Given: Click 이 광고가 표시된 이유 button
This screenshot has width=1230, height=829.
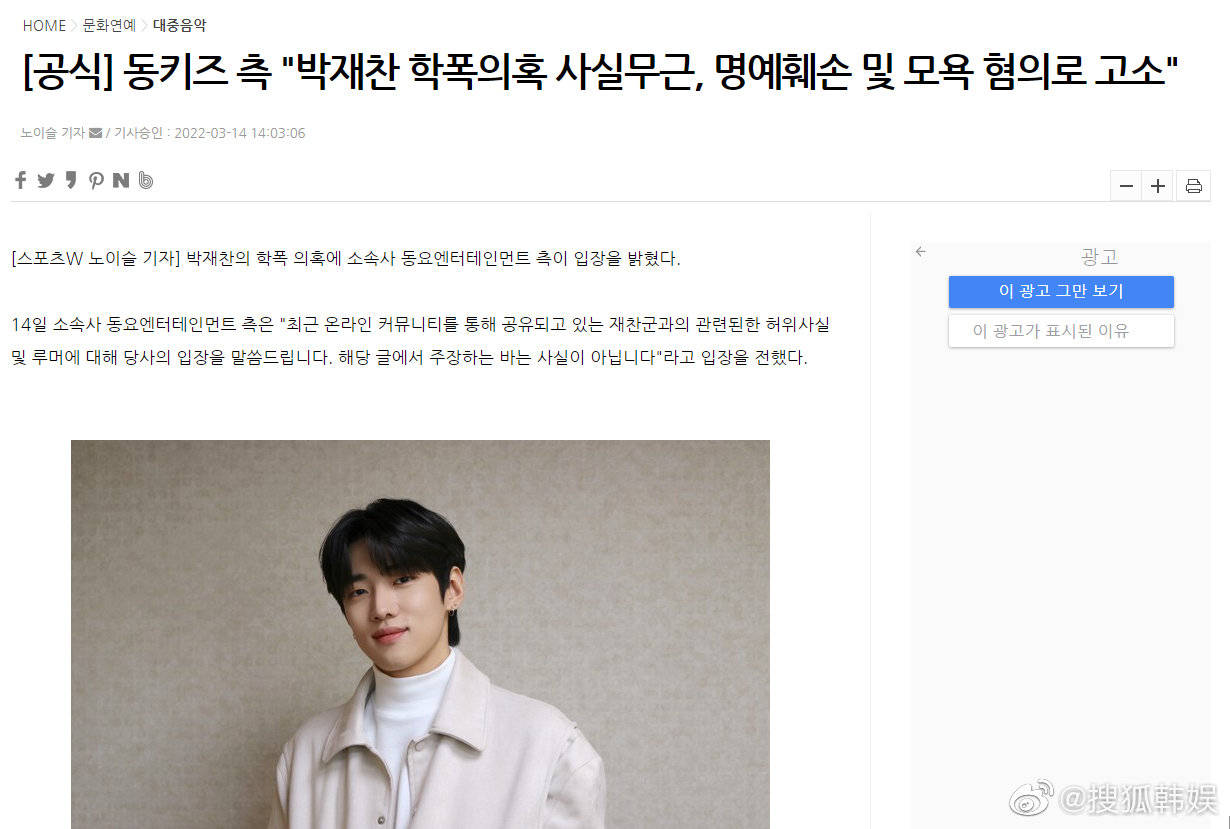Looking at the screenshot, I should 1061,331.
